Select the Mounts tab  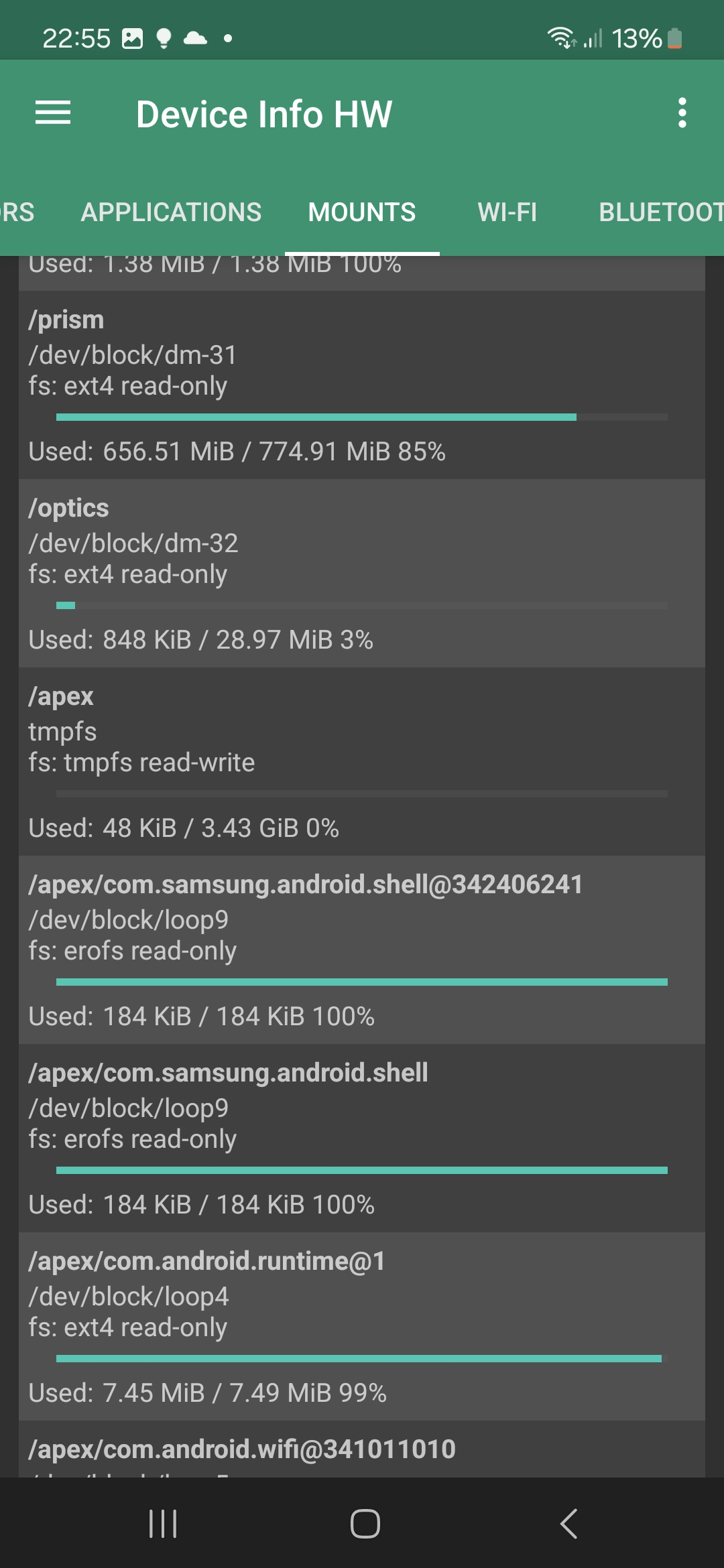[x=362, y=212]
